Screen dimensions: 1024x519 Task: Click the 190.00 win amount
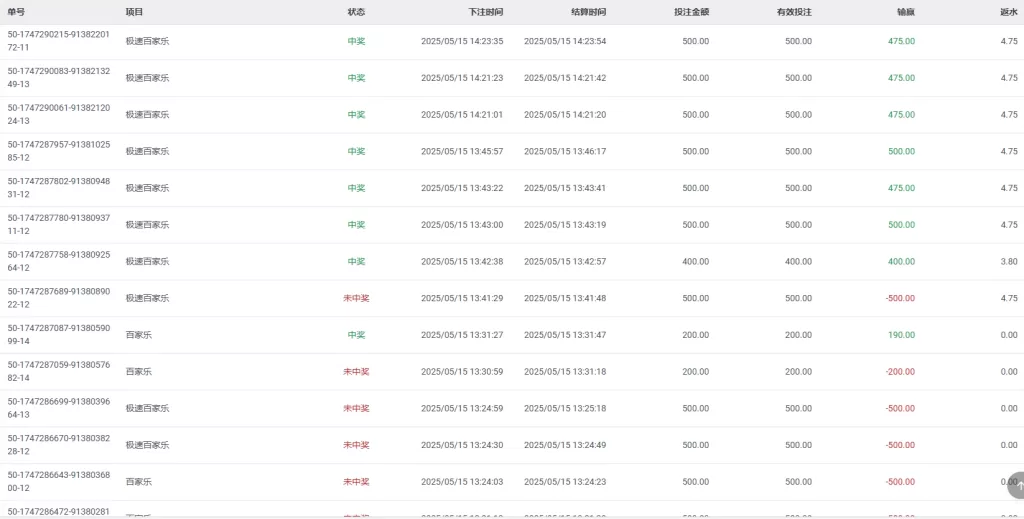coord(901,335)
